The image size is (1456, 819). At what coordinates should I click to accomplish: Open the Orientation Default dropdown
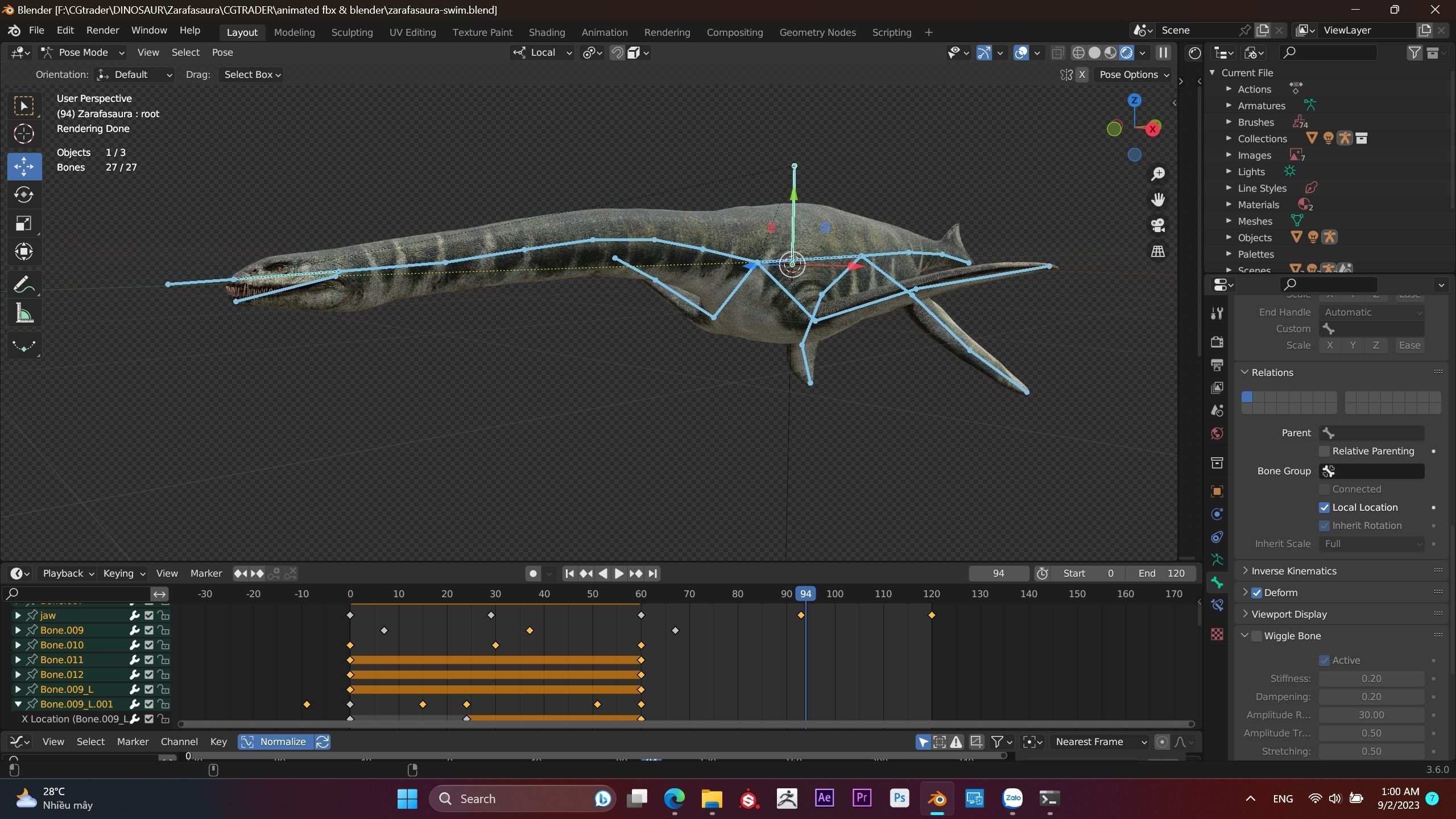pos(134,75)
